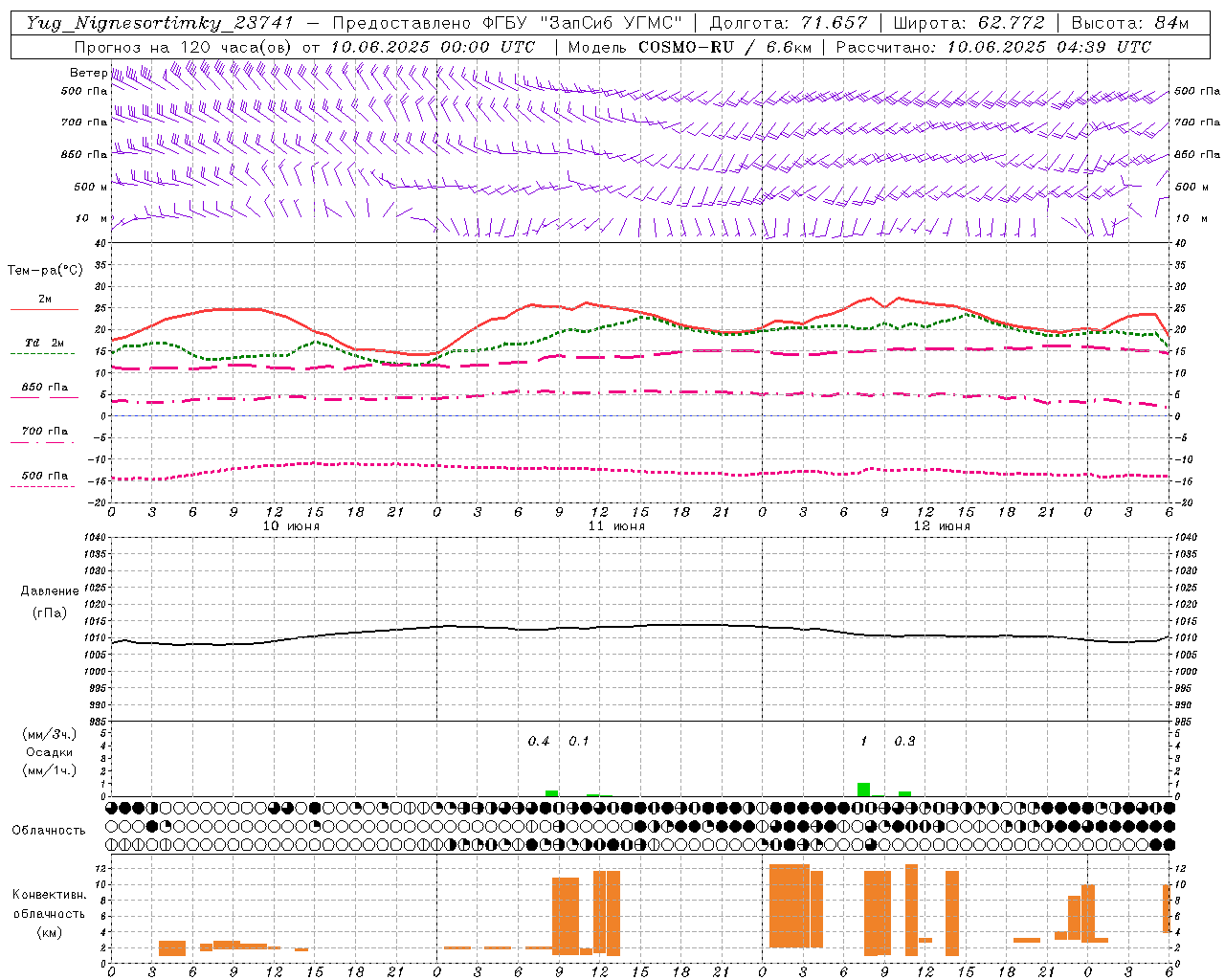This screenshot has height=980, width=1225.
Task: Click dotted line under 500 гПа temperature legend
Action: click(x=43, y=486)
